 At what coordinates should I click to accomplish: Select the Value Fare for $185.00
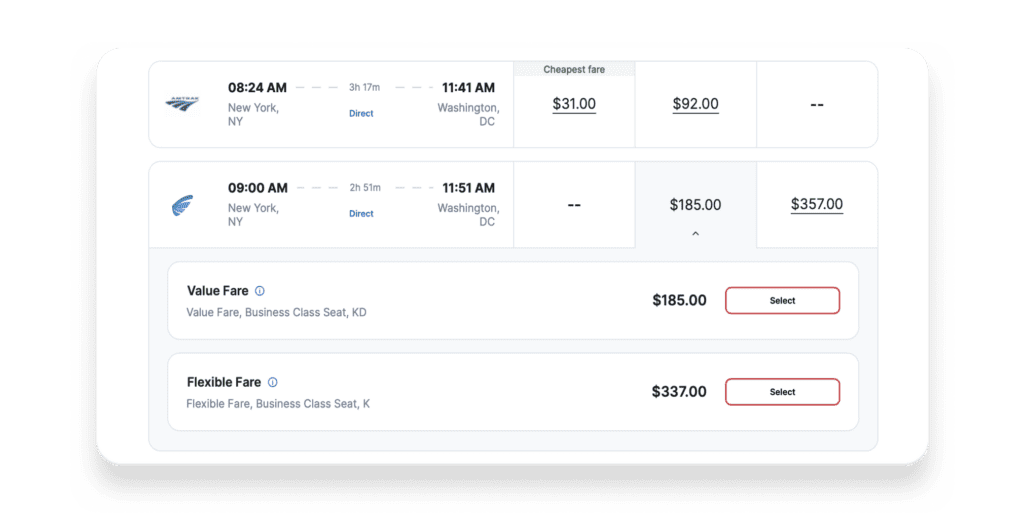click(782, 301)
